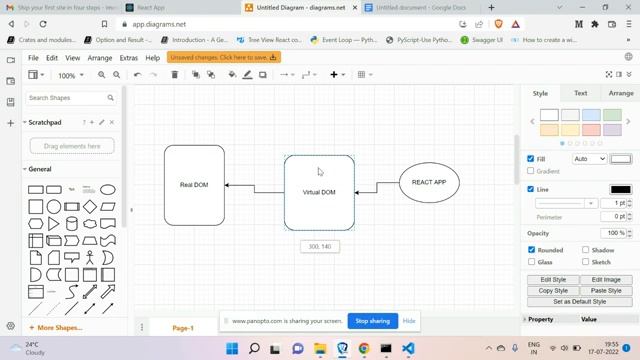640x360 pixels.
Task: Delete selected shape with trash icon
Action: click(175, 75)
